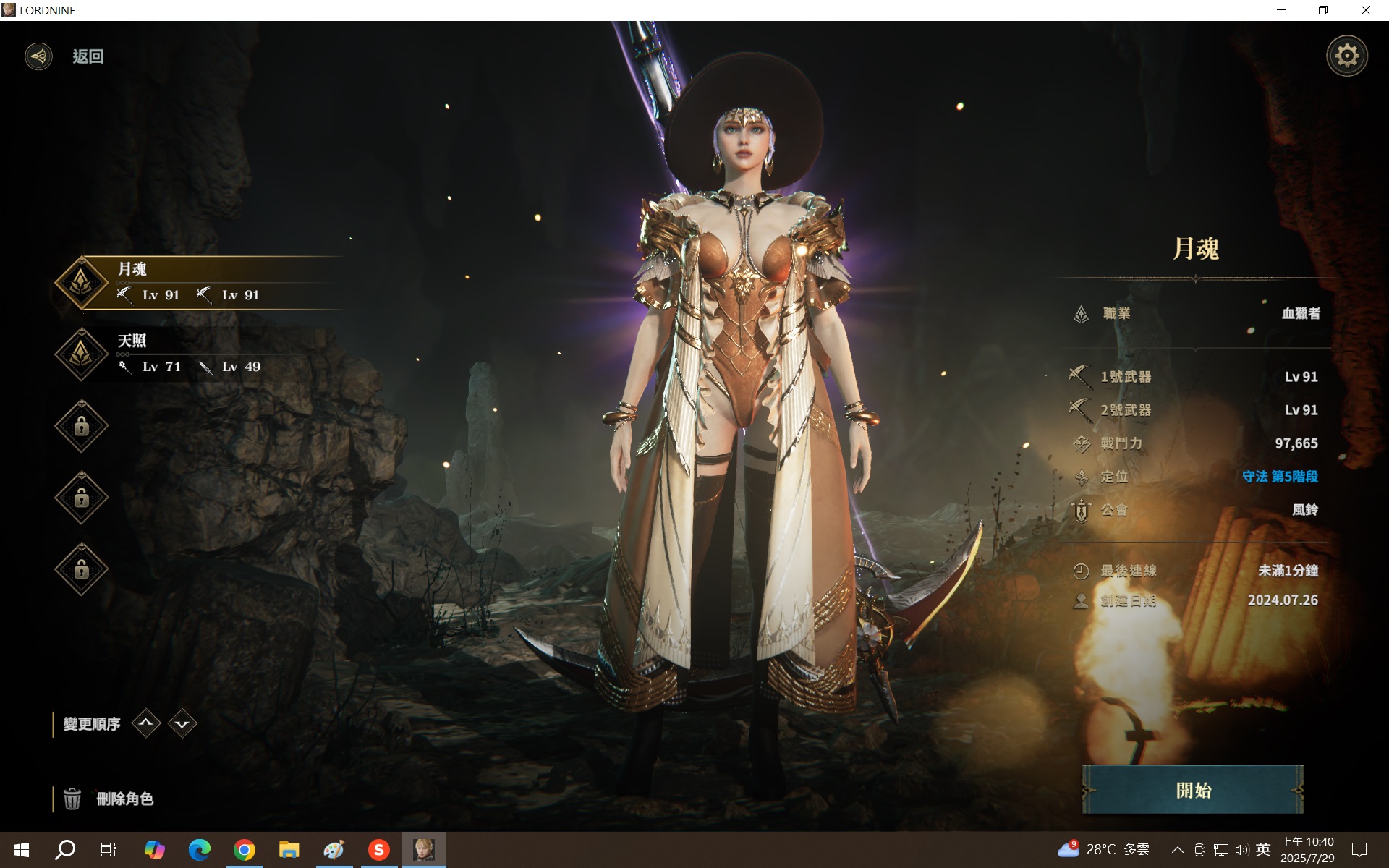Open Google Chrome from the taskbar
The width and height of the screenshot is (1389, 868).
(x=244, y=850)
